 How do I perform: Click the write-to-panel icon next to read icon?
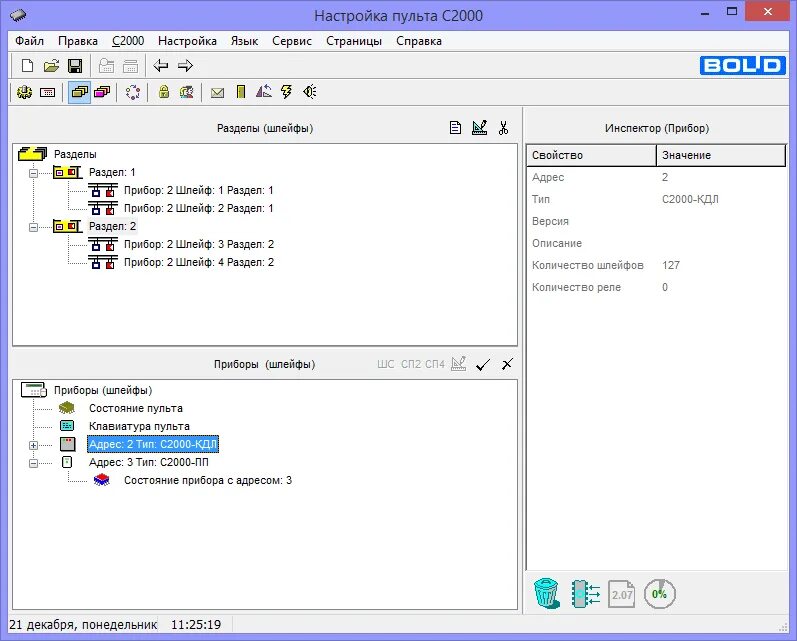[x=131, y=66]
